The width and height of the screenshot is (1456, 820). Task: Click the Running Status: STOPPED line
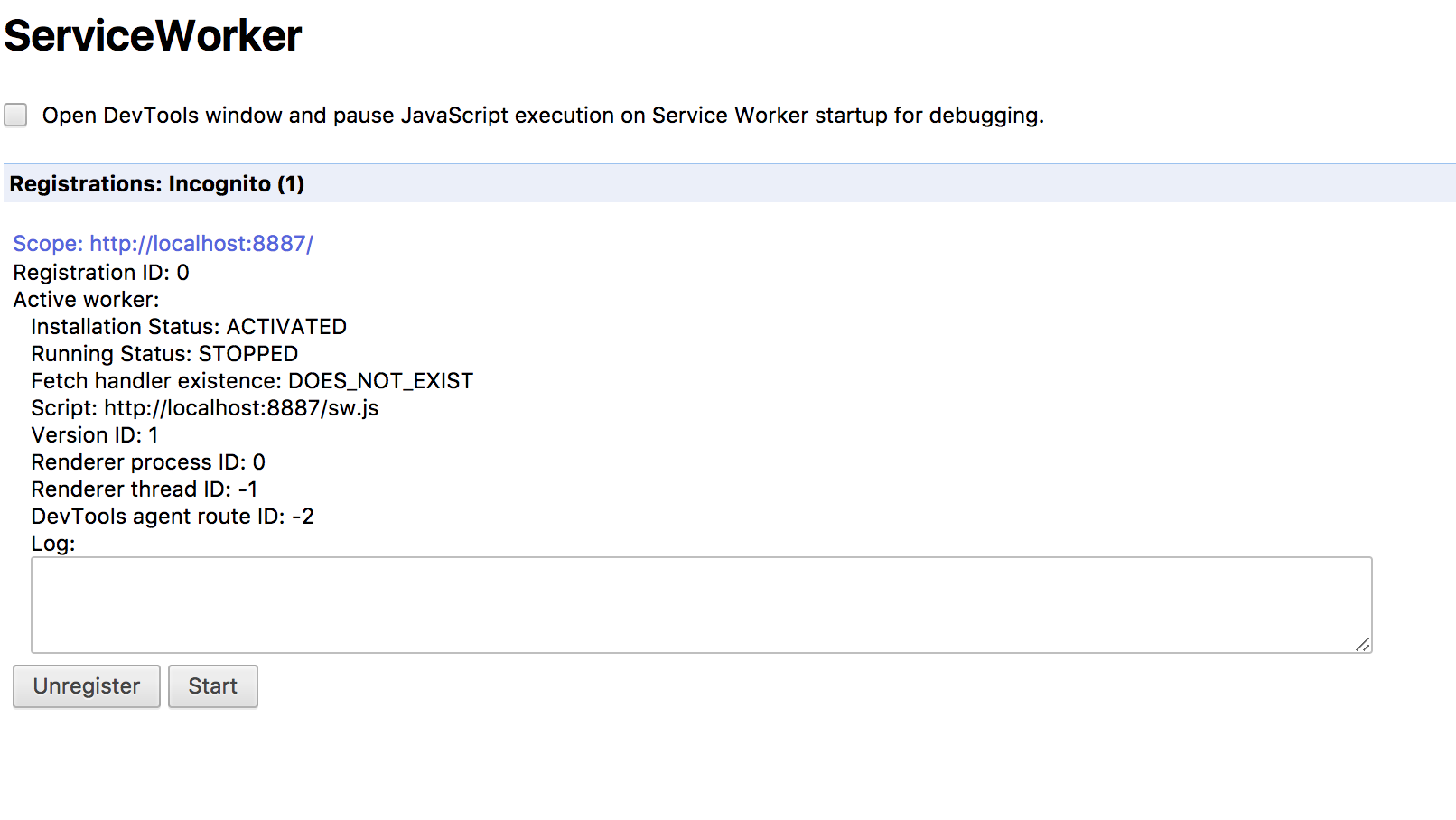point(164,354)
